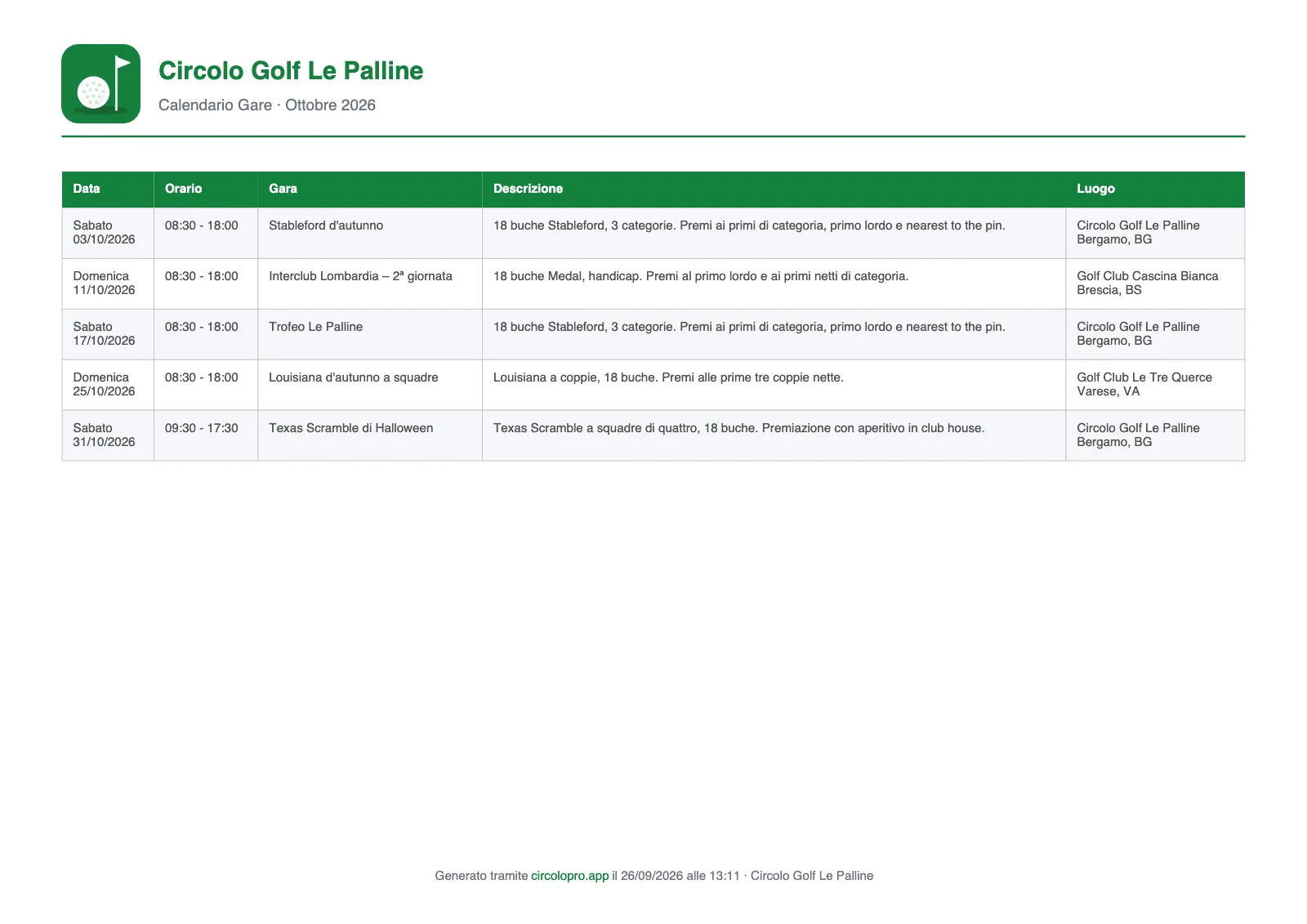Image resolution: width=1307 pixels, height=924 pixels.
Task: Click the Trofeo Le Palline row description
Action: [x=774, y=334]
